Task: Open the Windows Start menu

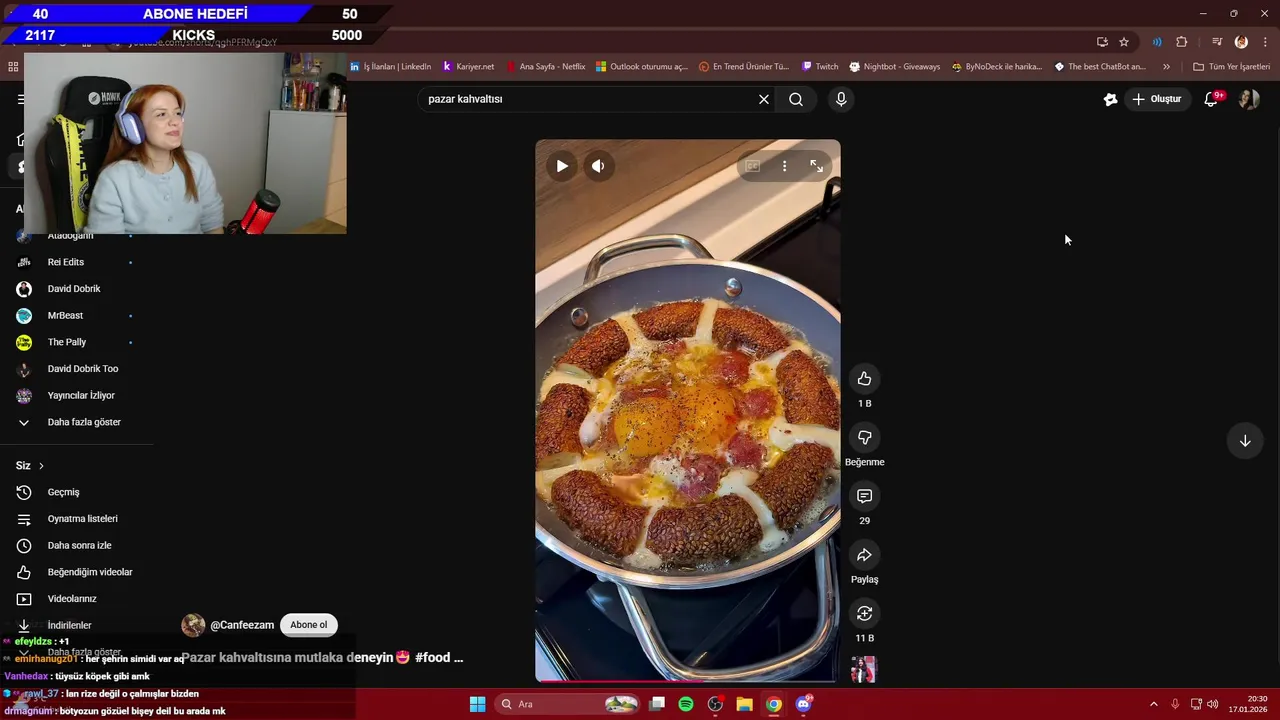Action: (477, 704)
